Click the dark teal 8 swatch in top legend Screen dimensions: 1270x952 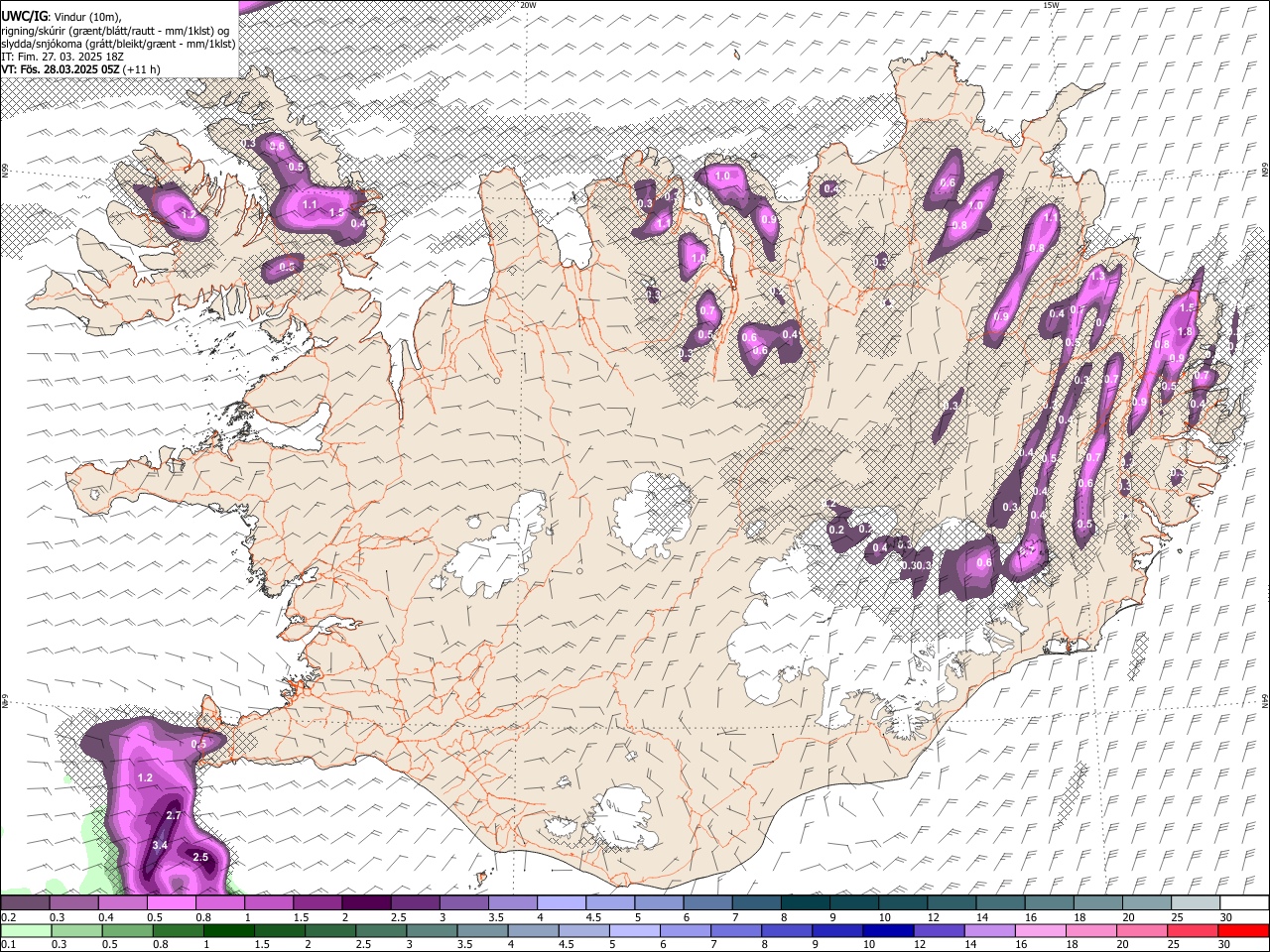[805, 903]
